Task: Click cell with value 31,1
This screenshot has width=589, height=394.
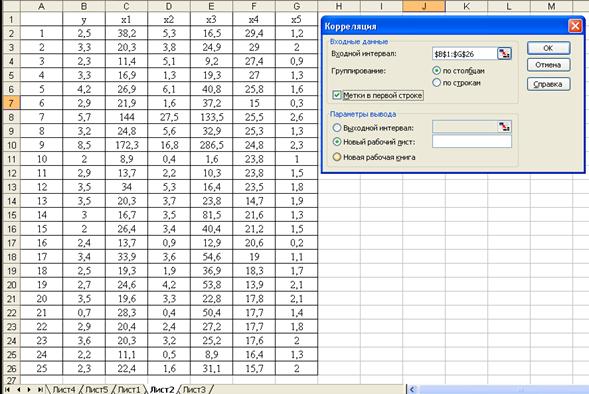Action: tap(211, 368)
